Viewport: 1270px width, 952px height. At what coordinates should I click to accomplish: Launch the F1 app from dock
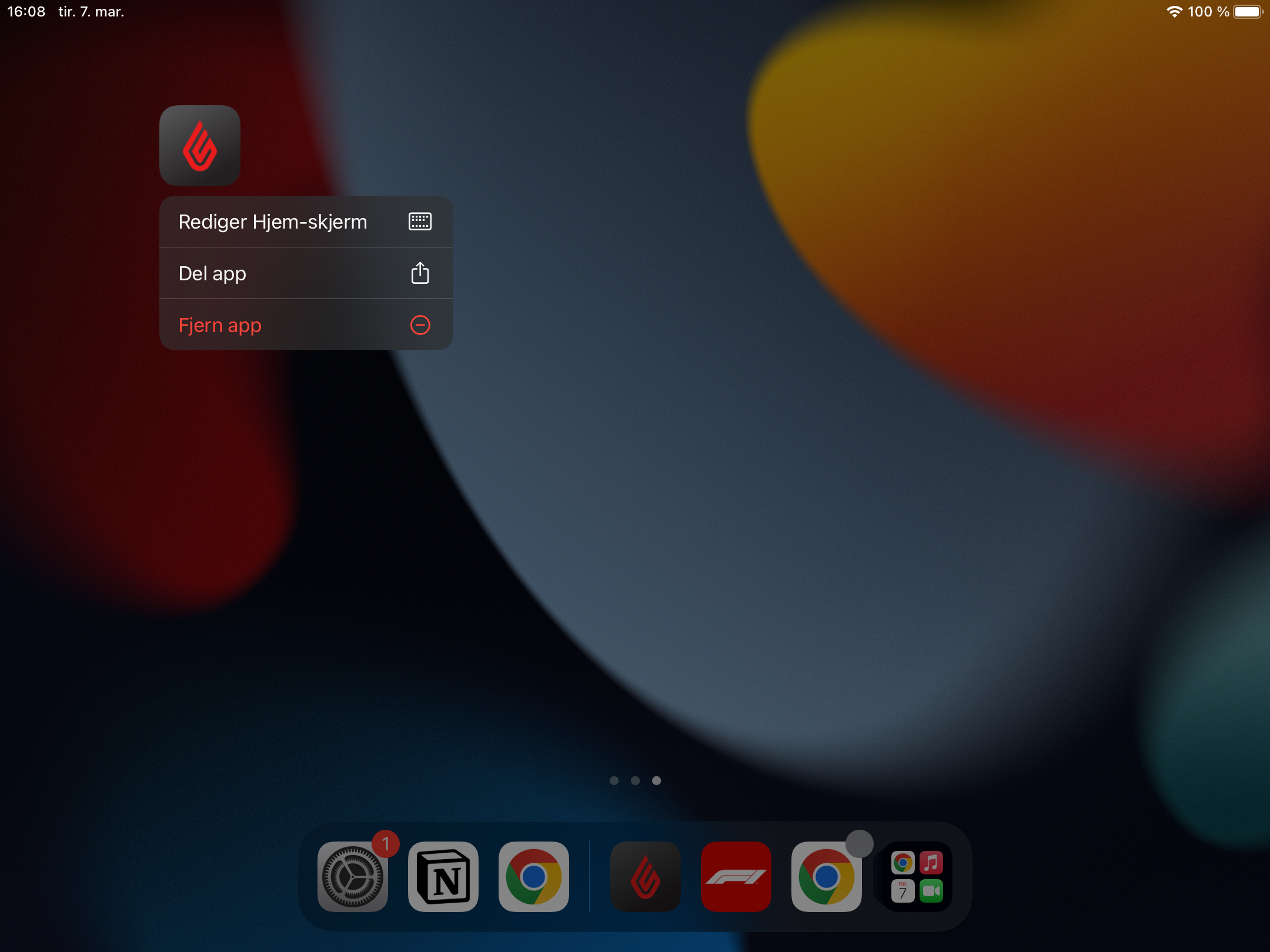click(x=736, y=877)
